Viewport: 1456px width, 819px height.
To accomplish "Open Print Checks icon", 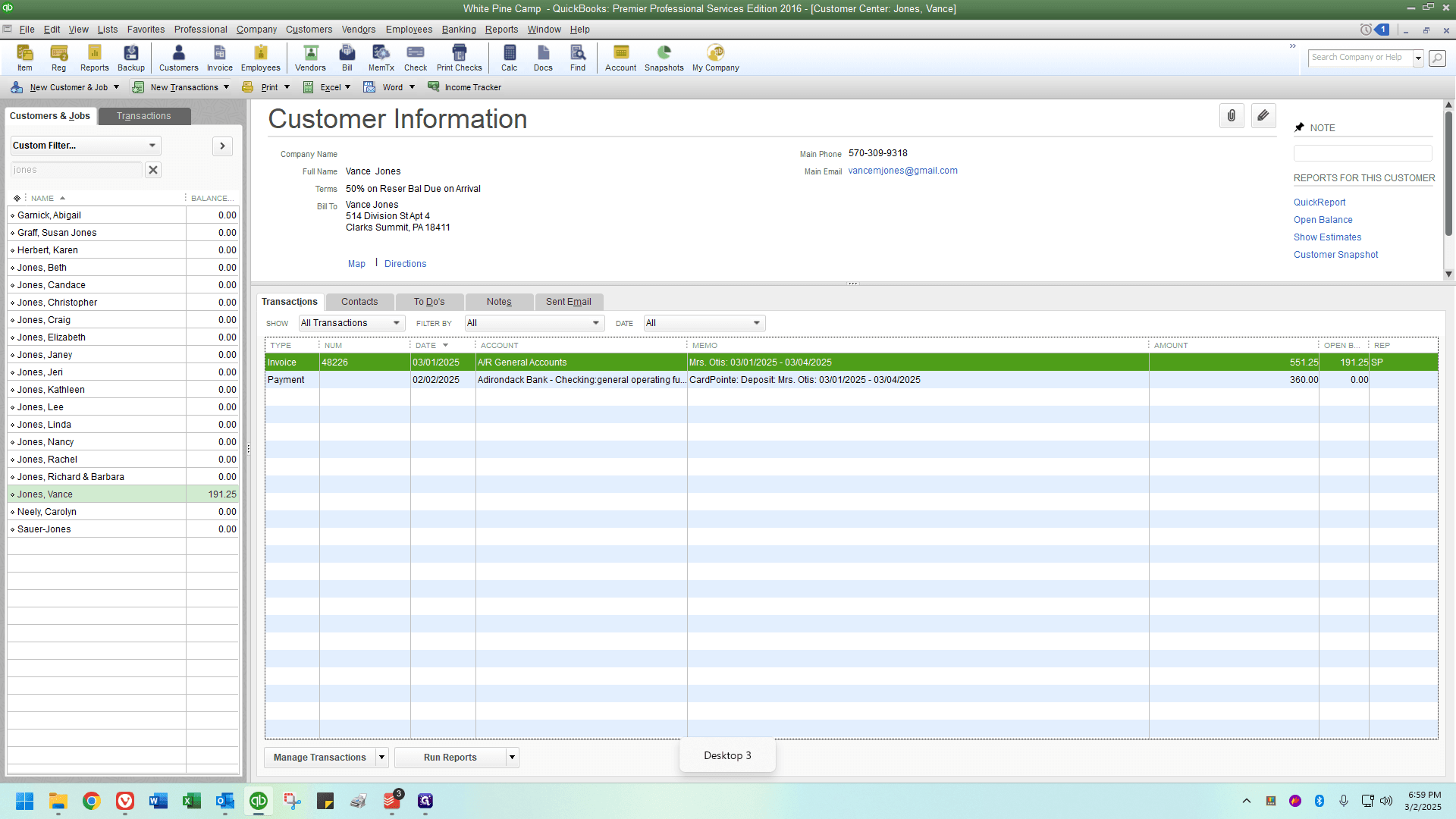I will coord(460,58).
